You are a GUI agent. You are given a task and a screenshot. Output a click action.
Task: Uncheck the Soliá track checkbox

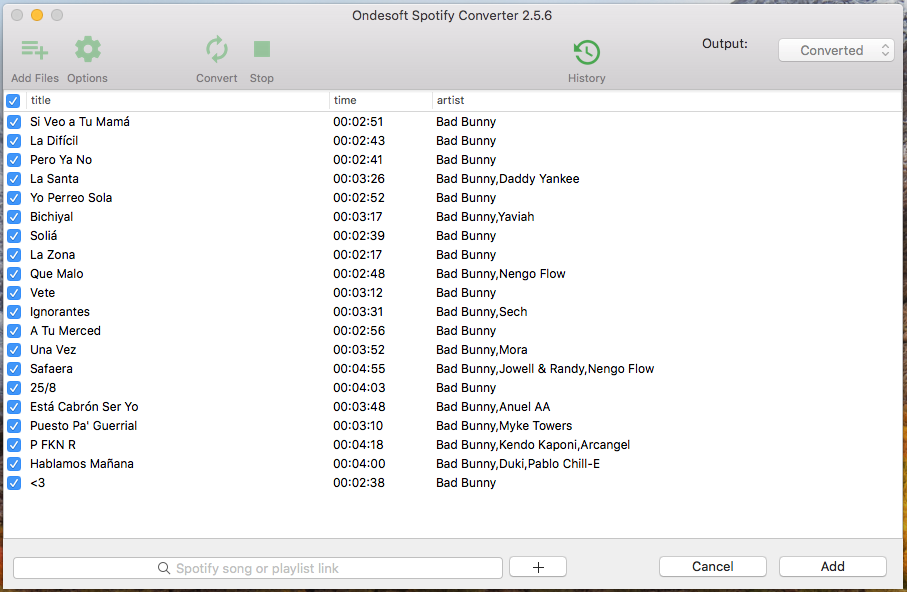point(14,236)
